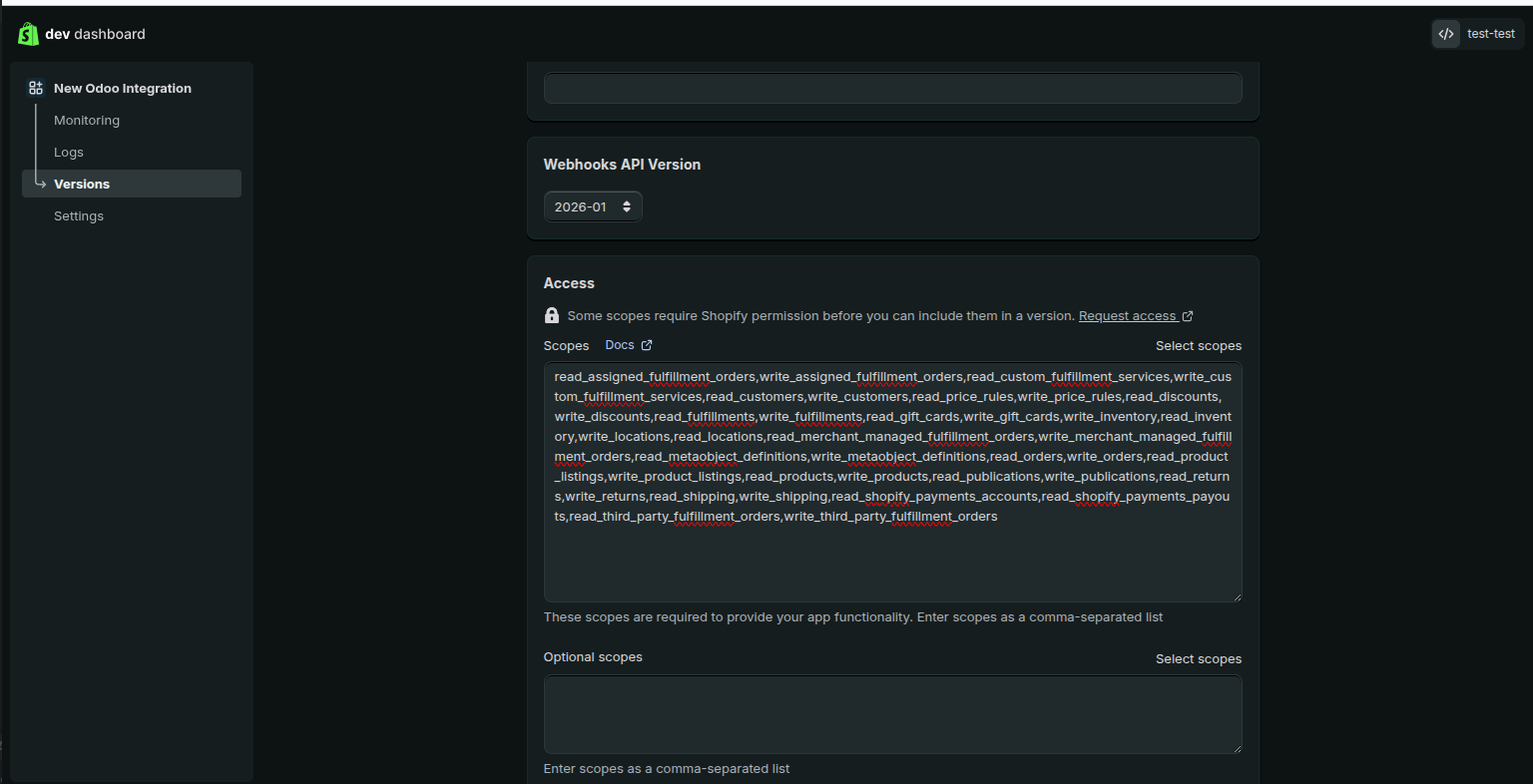Open the Logs section
The image size is (1533, 784).
(x=68, y=152)
